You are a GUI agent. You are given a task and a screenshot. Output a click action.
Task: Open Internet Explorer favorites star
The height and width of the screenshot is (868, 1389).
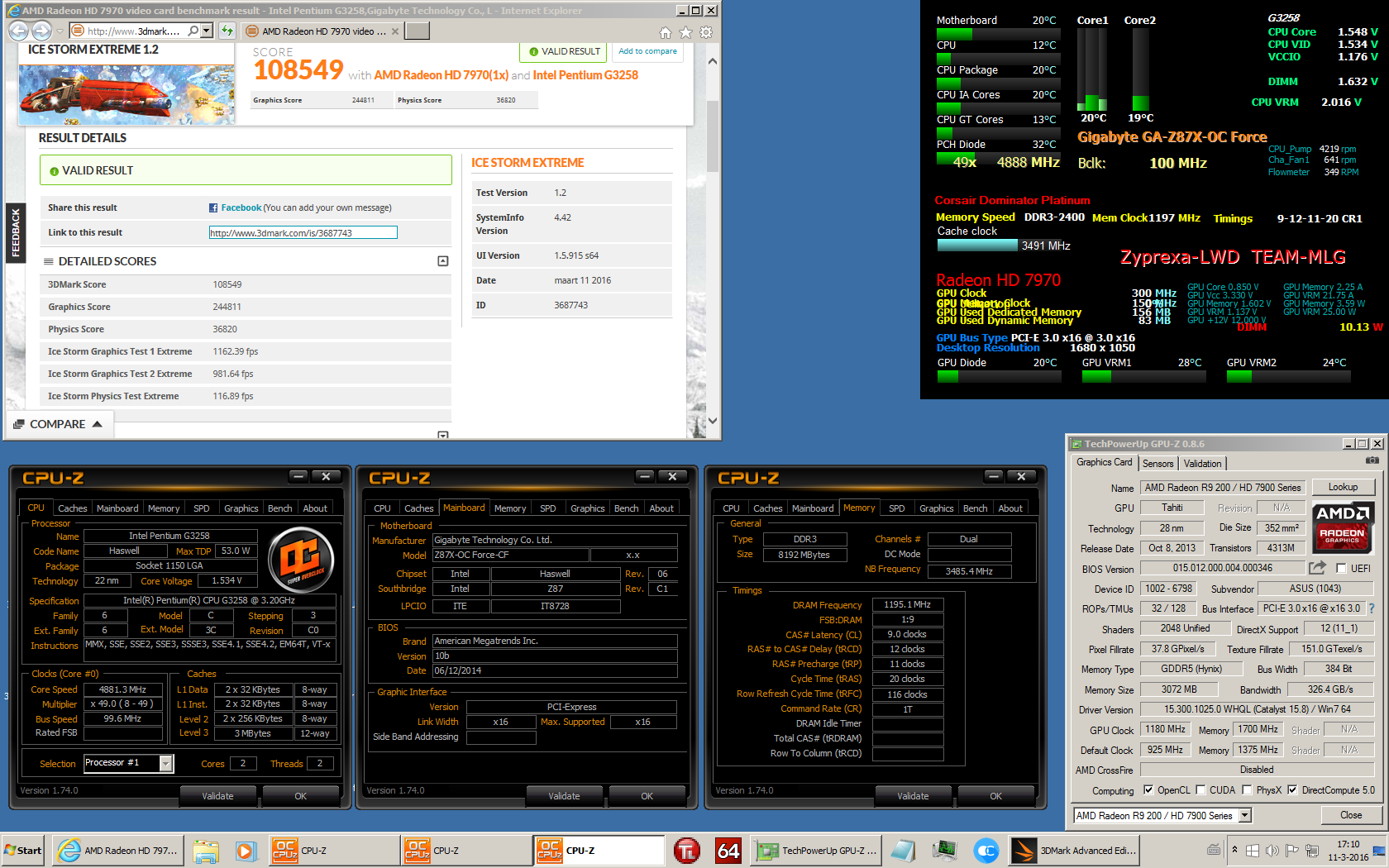pos(685,32)
